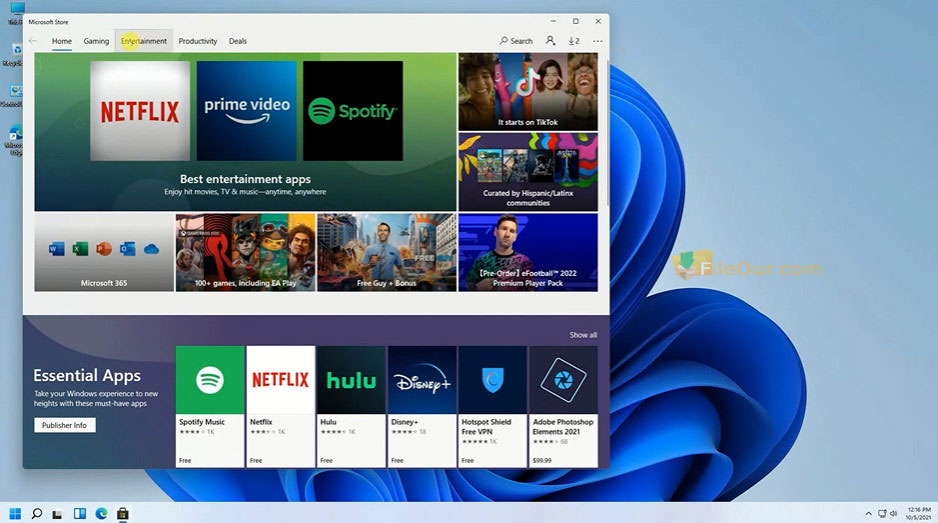Select the Recycle Bin desktop icon
This screenshot has height=523, width=938.
click(x=15, y=54)
